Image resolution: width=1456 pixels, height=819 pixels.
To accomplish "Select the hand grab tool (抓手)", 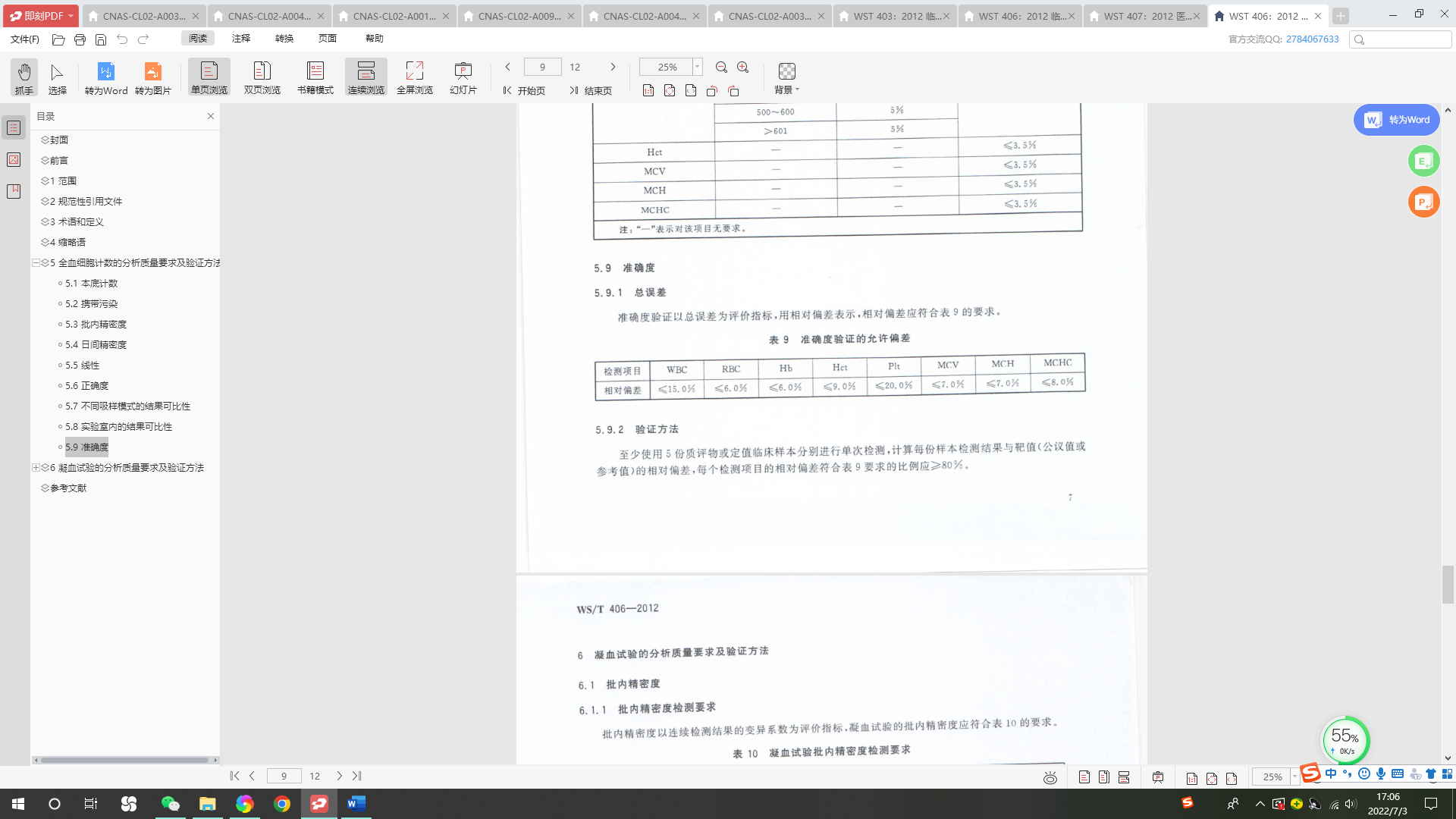I will (24, 77).
